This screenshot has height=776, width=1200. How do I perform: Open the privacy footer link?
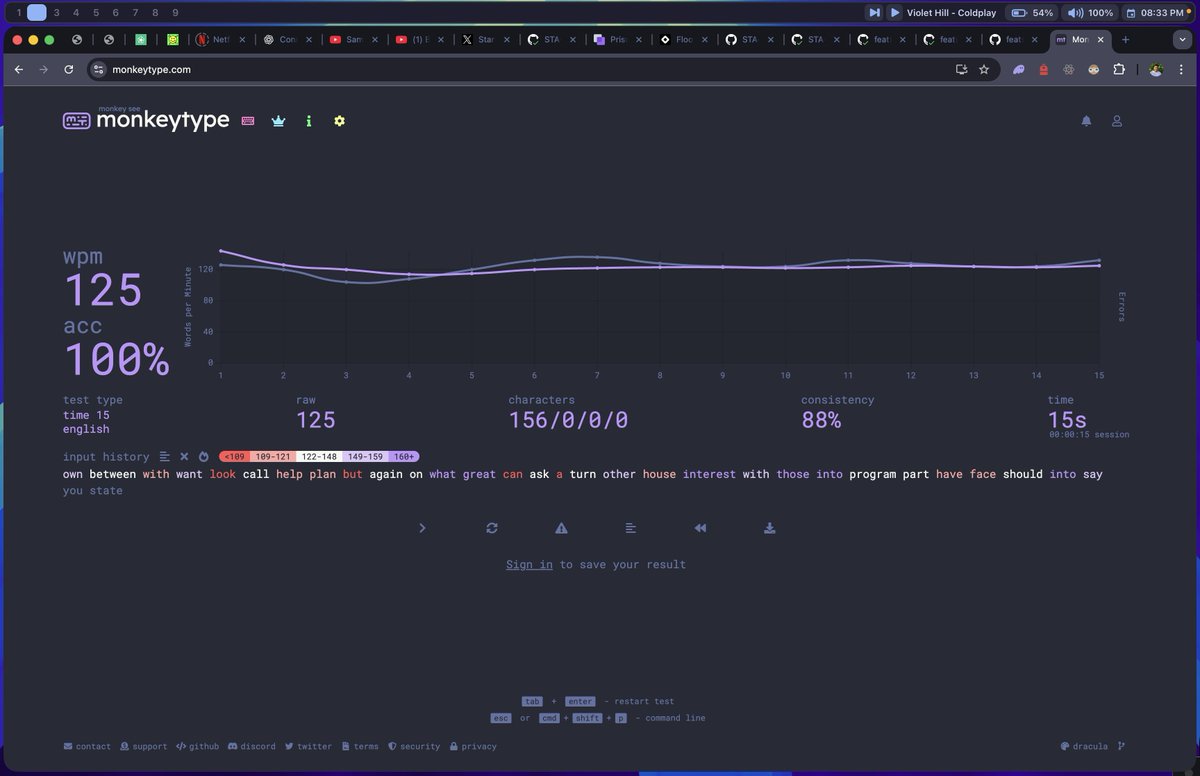473,746
